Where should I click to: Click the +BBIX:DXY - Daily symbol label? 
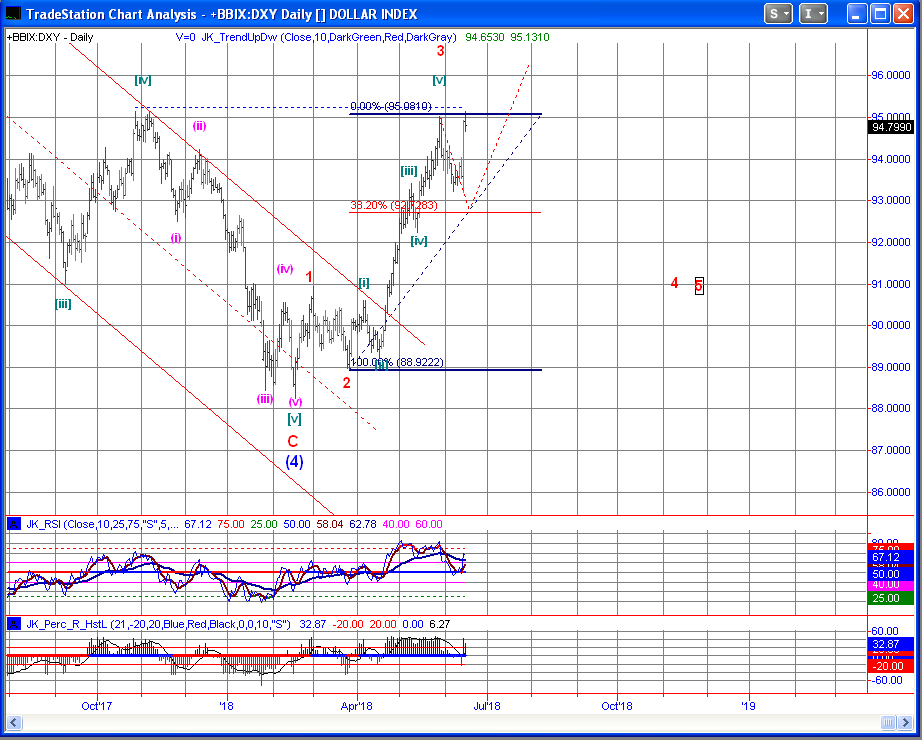pyautogui.click(x=50, y=37)
